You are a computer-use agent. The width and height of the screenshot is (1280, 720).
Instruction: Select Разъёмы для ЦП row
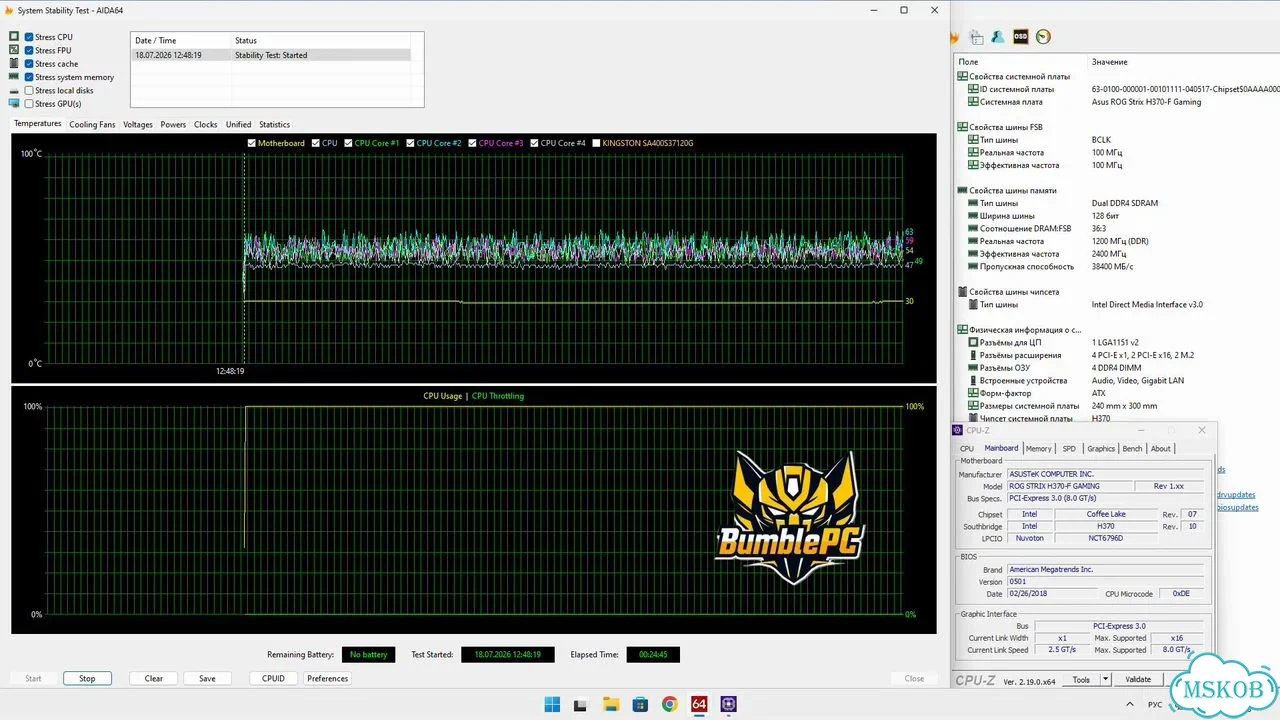[1118, 343]
